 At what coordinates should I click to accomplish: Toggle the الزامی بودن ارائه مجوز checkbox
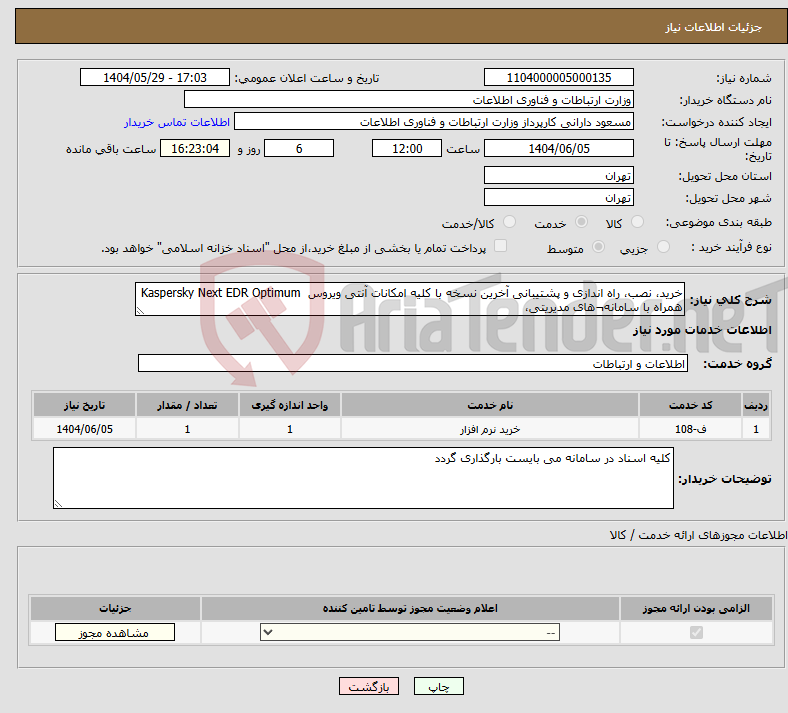pos(696,632)
